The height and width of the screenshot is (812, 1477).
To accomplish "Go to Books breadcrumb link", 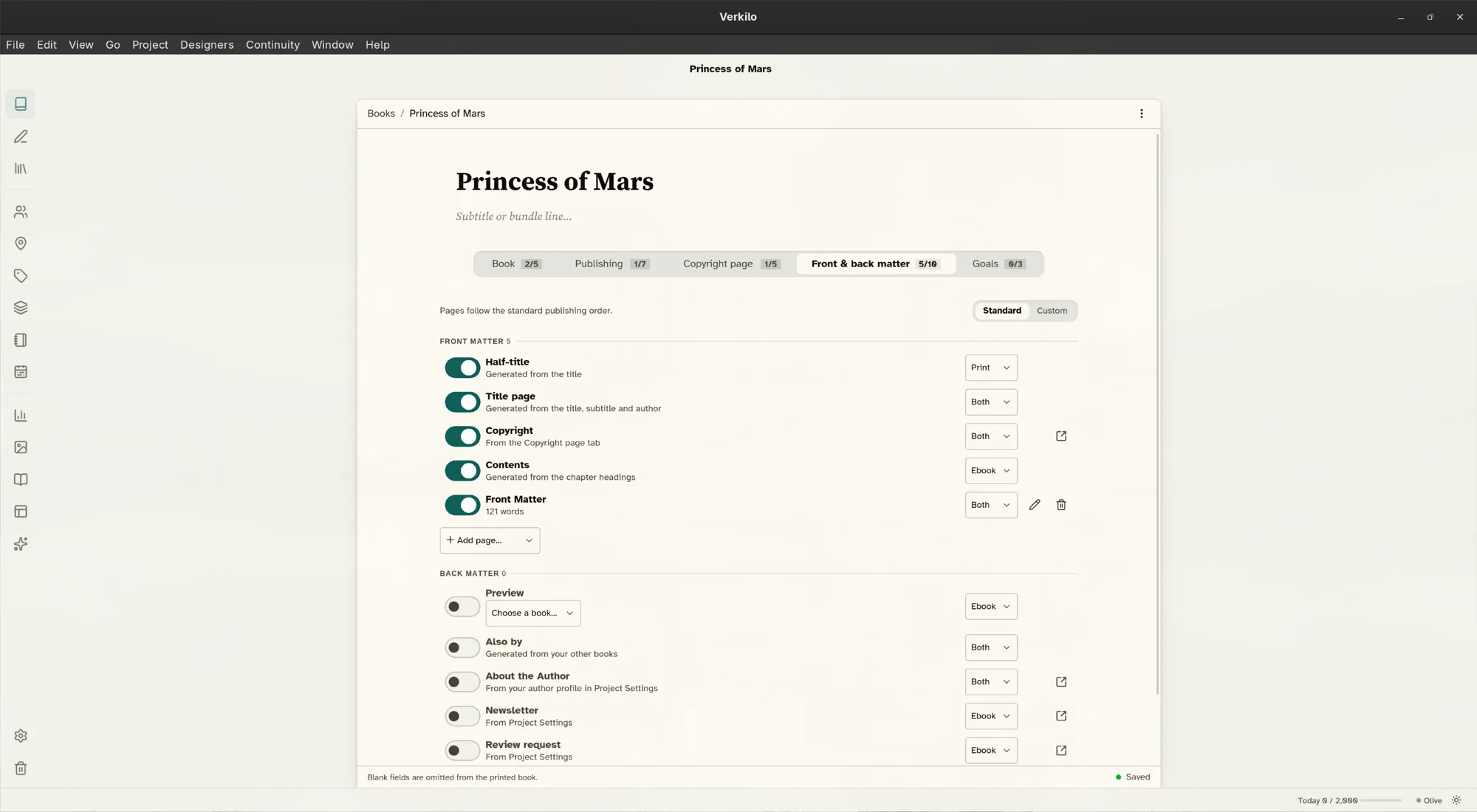I will (381, 114).
